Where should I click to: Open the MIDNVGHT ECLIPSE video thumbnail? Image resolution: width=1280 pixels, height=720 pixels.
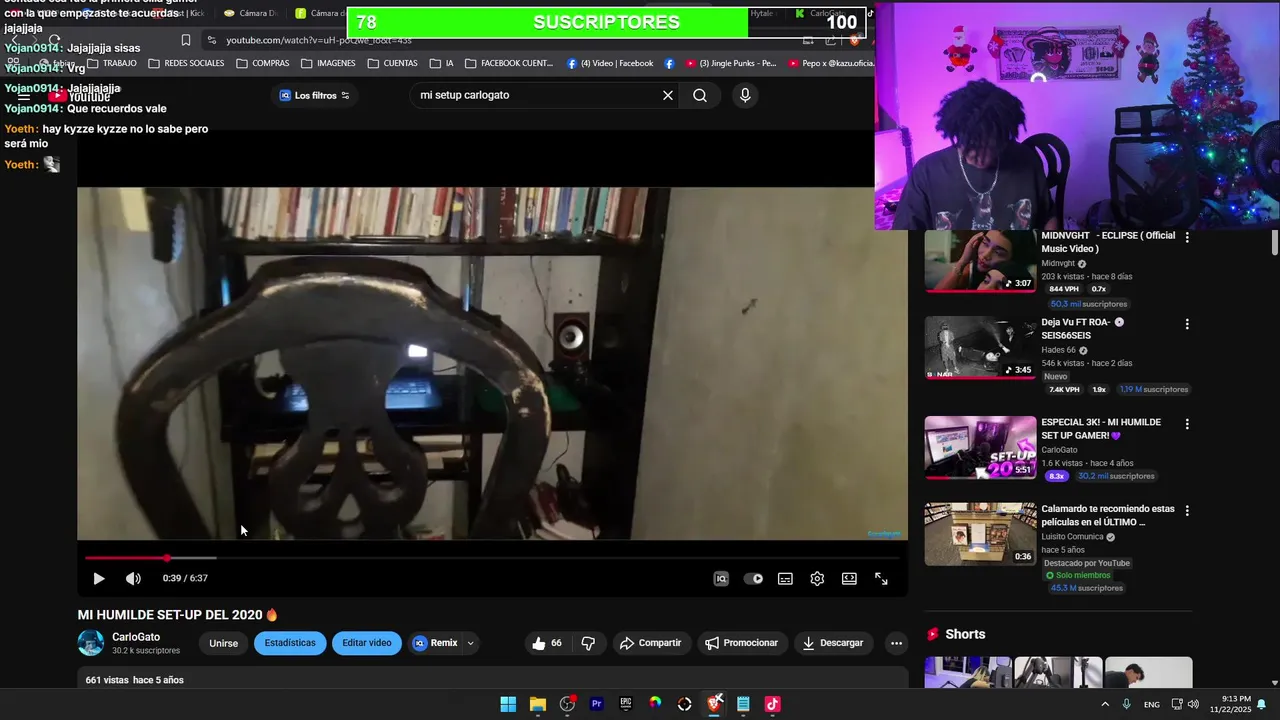pyautogui.click(x=980, y=260)
